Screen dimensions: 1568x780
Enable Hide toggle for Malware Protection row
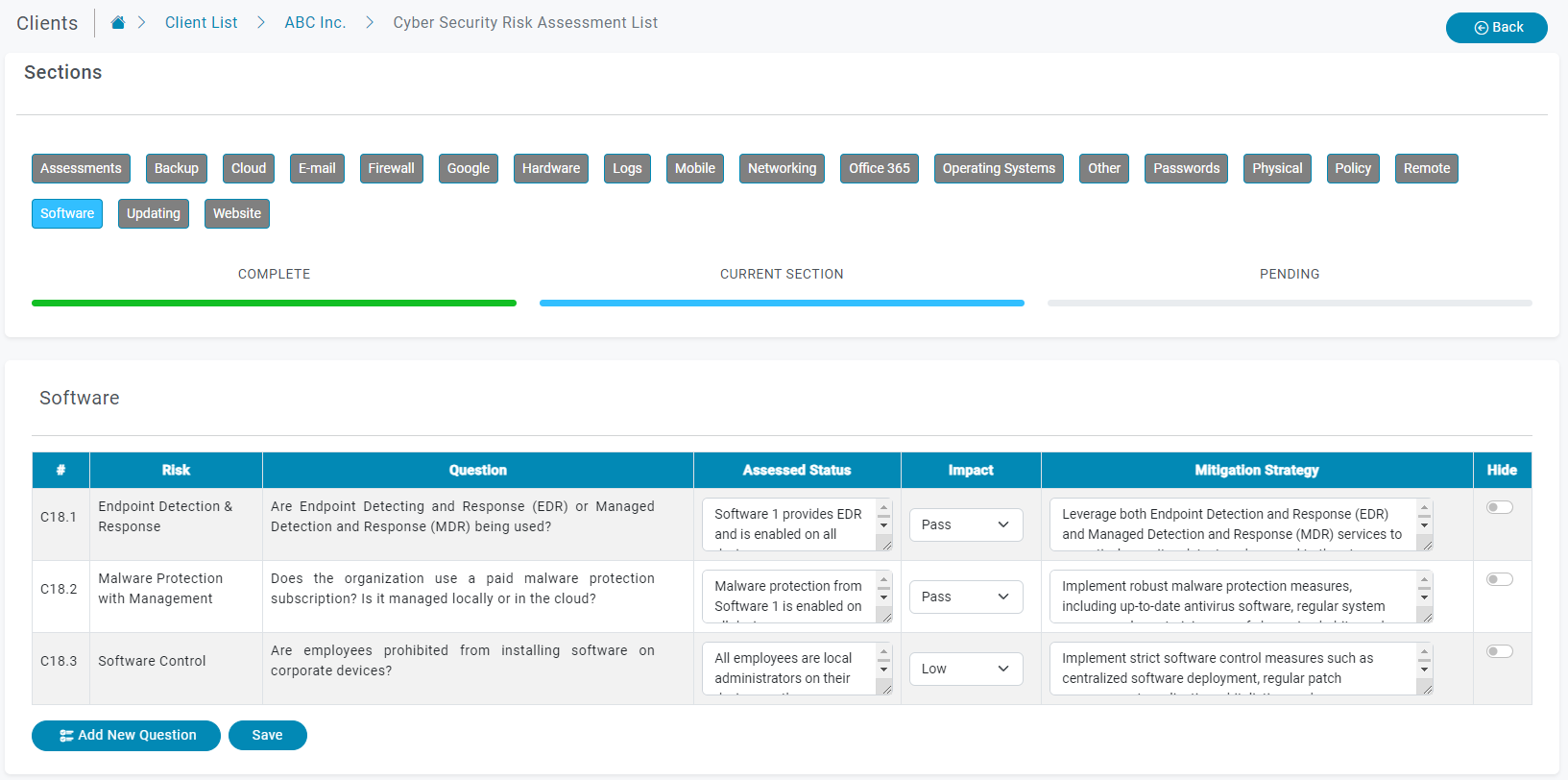[1499, 579]
